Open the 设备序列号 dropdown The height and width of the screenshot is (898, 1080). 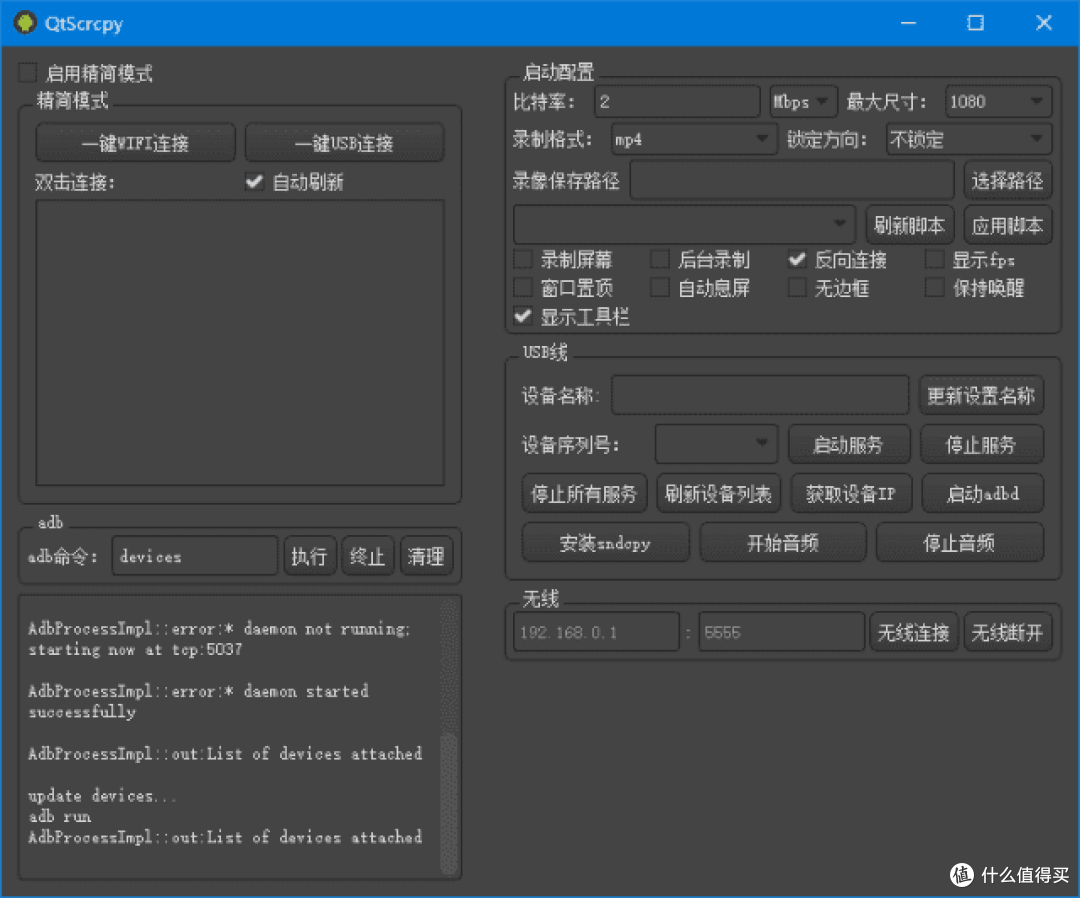point(716,444)
